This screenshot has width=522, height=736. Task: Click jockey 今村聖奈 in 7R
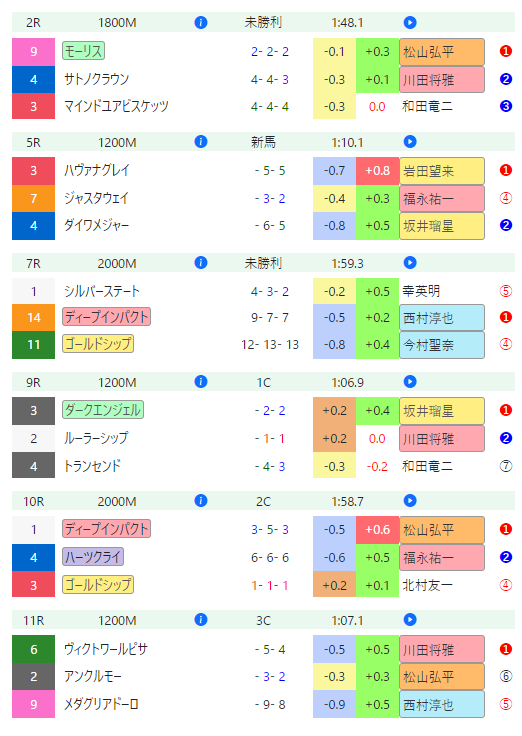(x=442, y=345)
